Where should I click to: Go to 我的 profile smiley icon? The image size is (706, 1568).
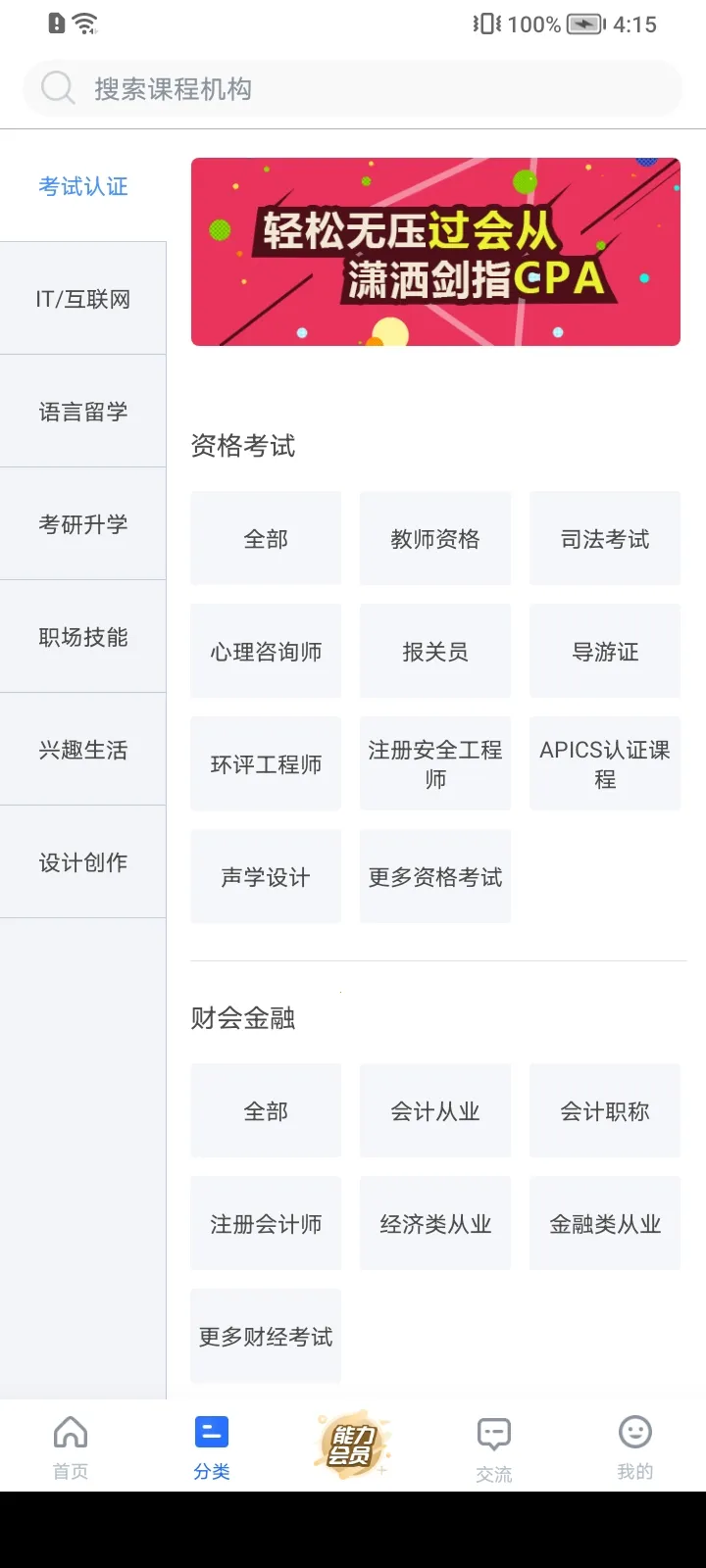635,1434
